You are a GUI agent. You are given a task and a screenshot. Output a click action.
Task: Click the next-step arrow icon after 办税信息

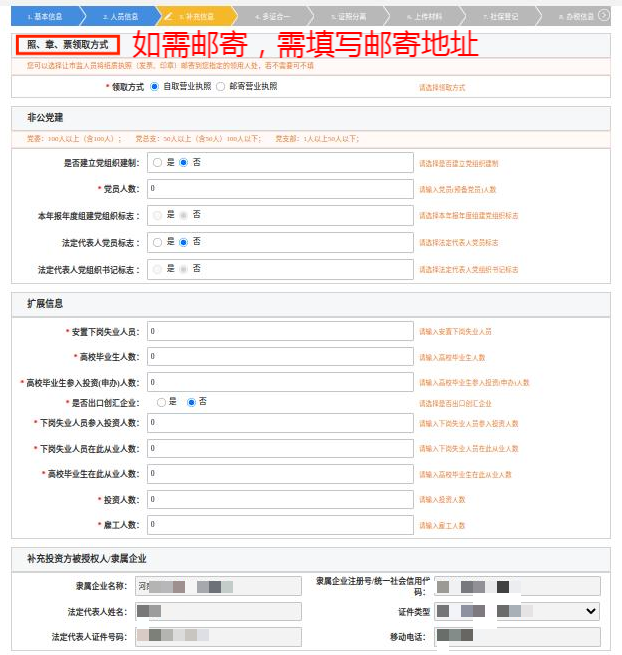(603, 15)
